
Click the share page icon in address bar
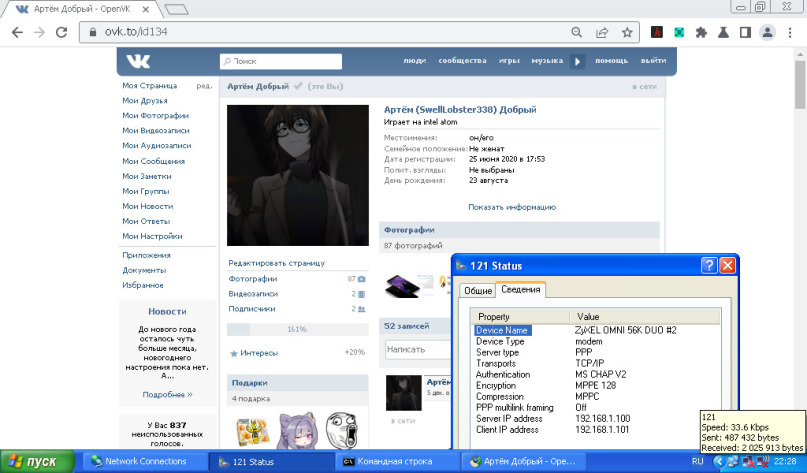[602, 32]
